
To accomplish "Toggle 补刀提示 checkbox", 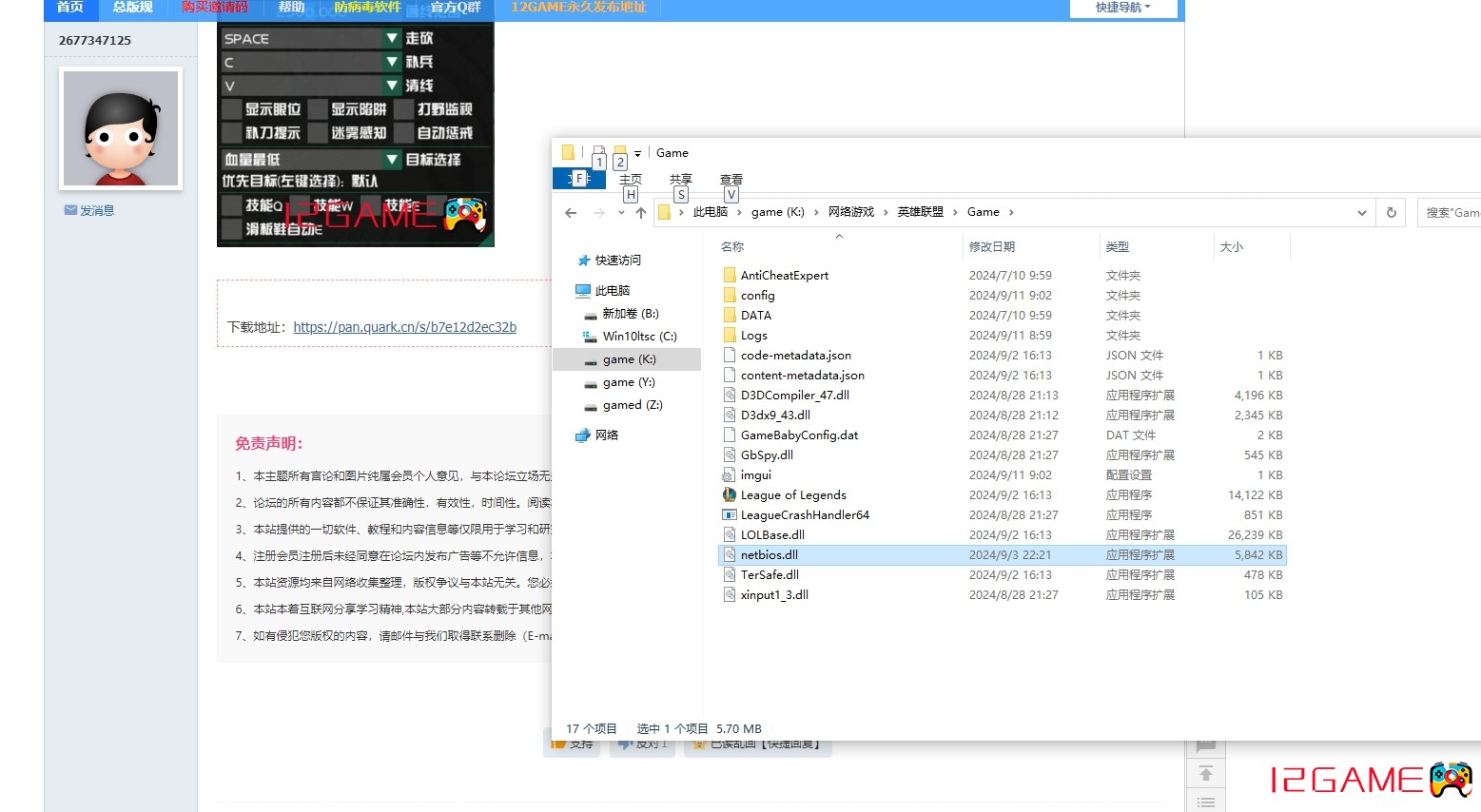I will 232,133.
